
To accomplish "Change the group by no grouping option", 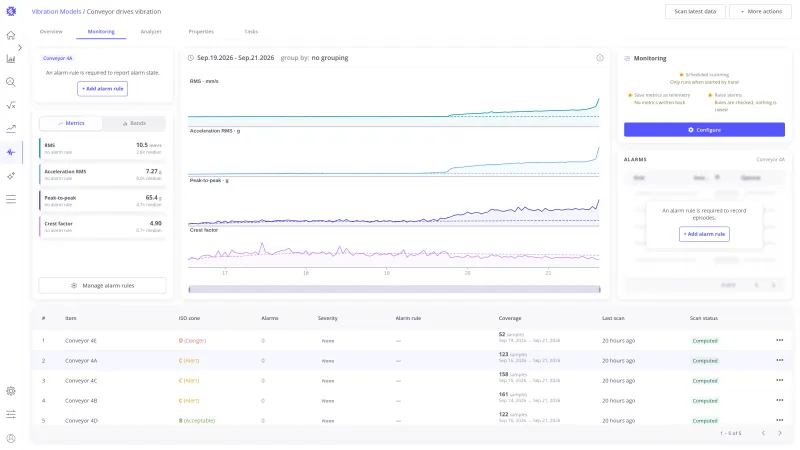I will click(x=330, y=58).
